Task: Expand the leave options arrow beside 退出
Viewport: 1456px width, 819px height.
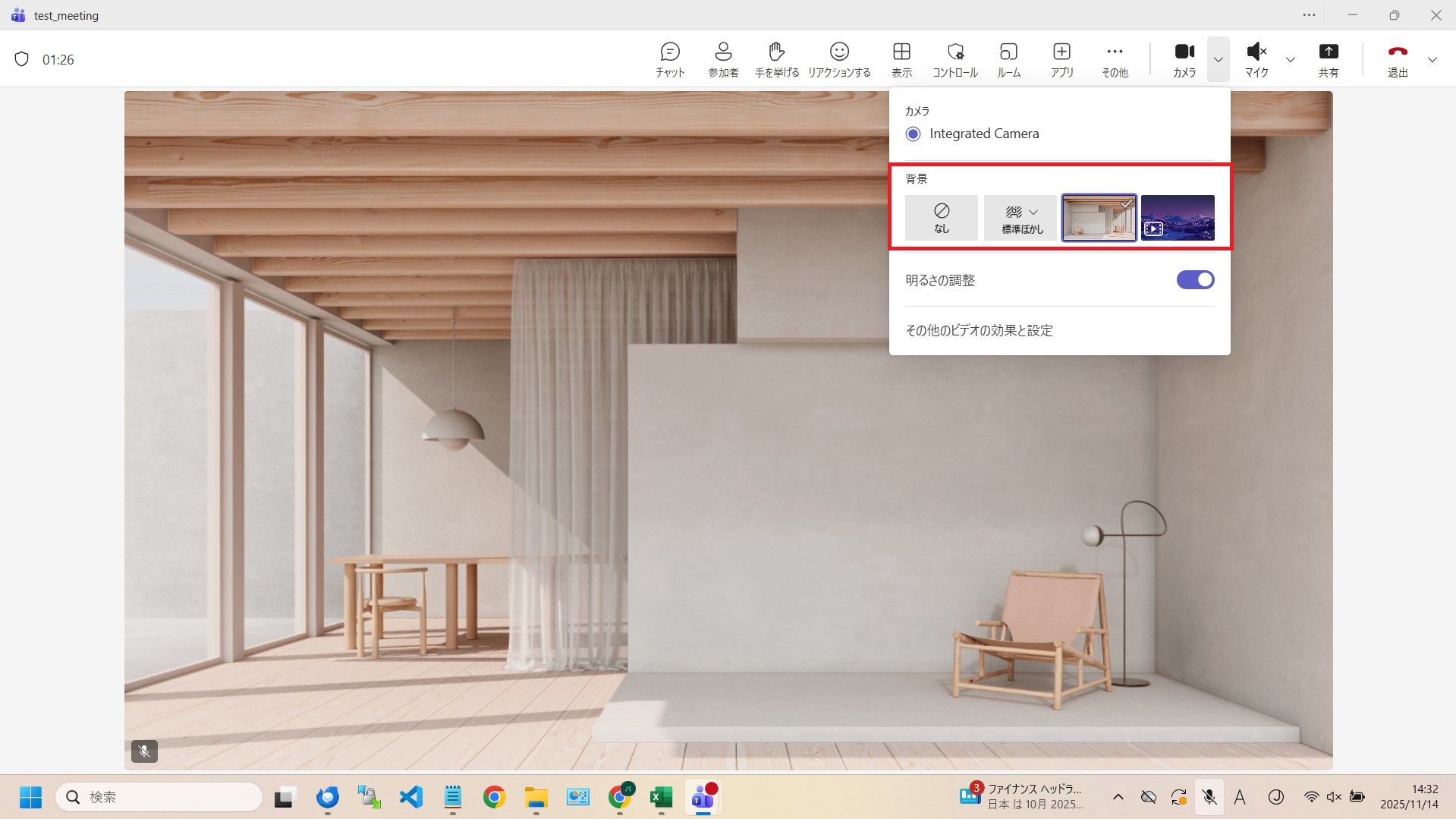Action: point(1432,59)
